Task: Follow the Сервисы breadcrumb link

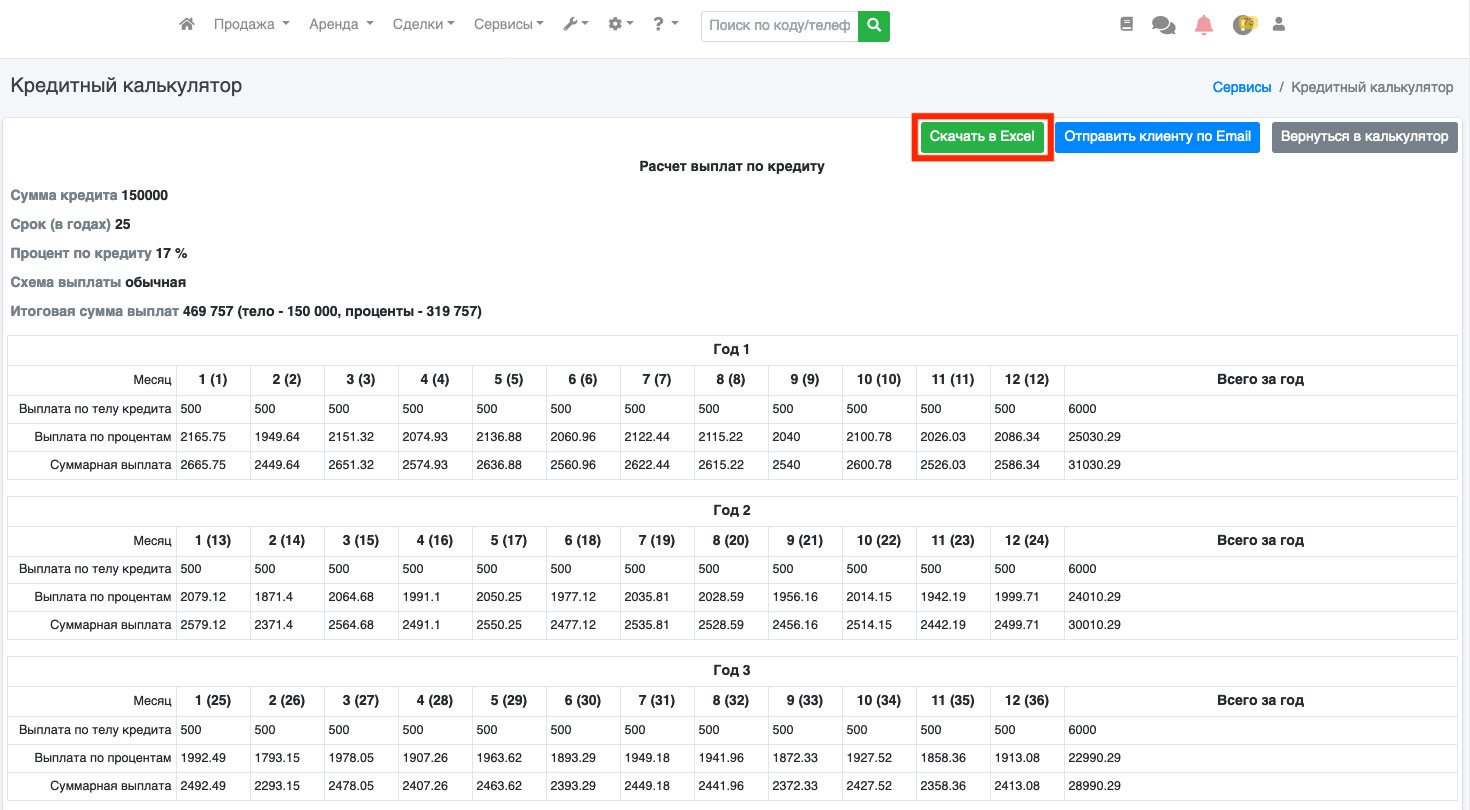Action: 1241,87
